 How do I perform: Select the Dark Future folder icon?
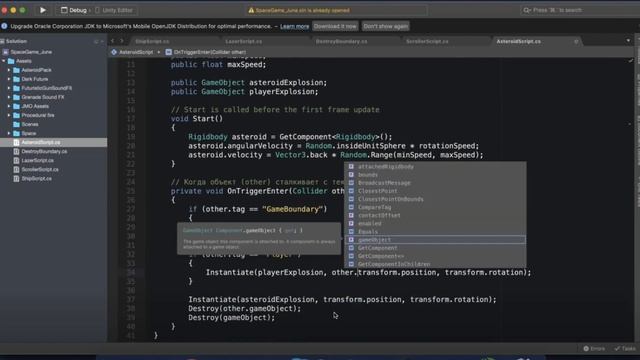tap(16, 79)
